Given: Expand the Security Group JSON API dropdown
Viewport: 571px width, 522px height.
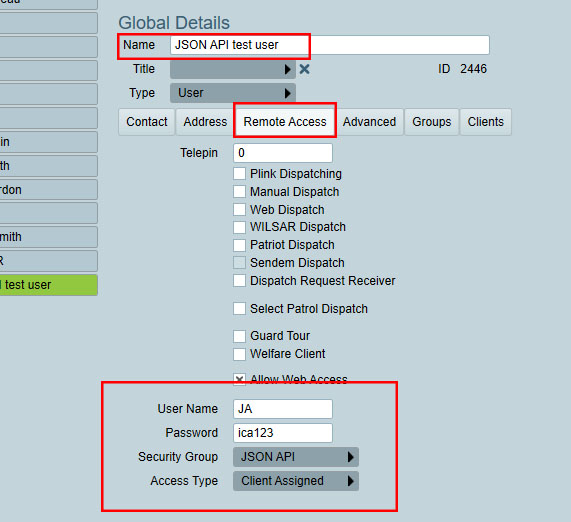Looking at the screenshot, I should tap(296, 457).
